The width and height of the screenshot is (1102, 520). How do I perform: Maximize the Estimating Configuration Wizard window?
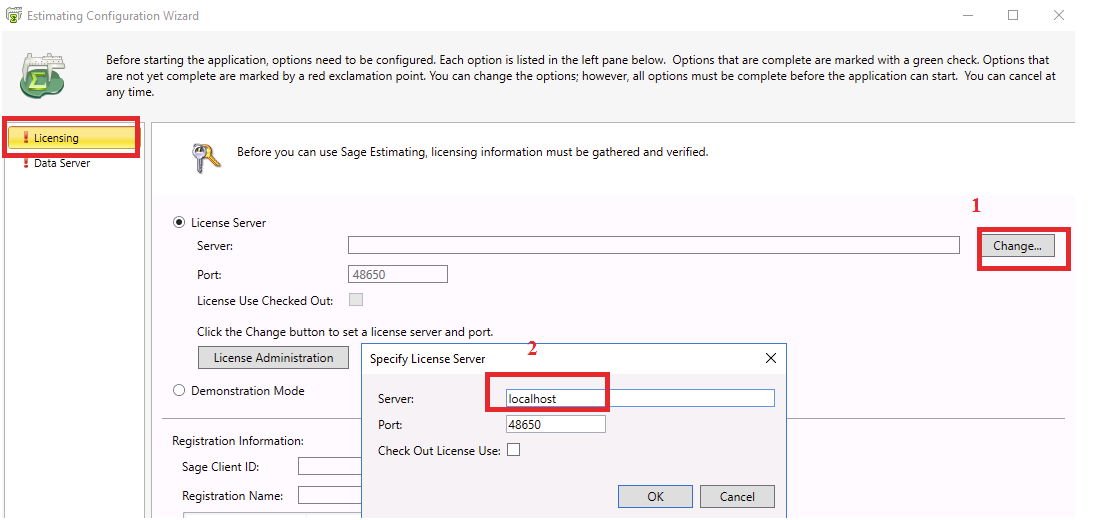click(x=1013, y=15)
